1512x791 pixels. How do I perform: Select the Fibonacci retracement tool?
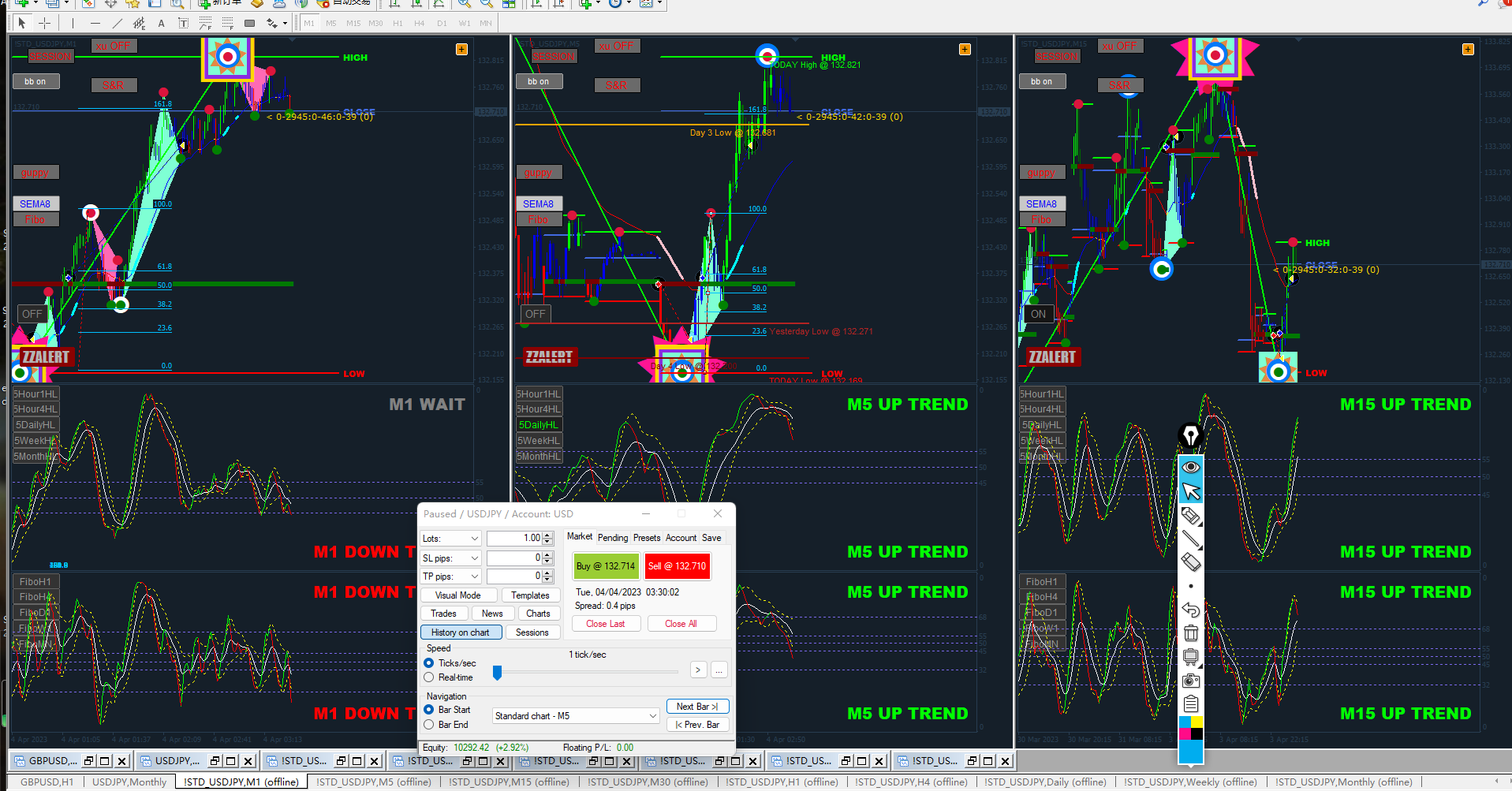click(205, 23)
